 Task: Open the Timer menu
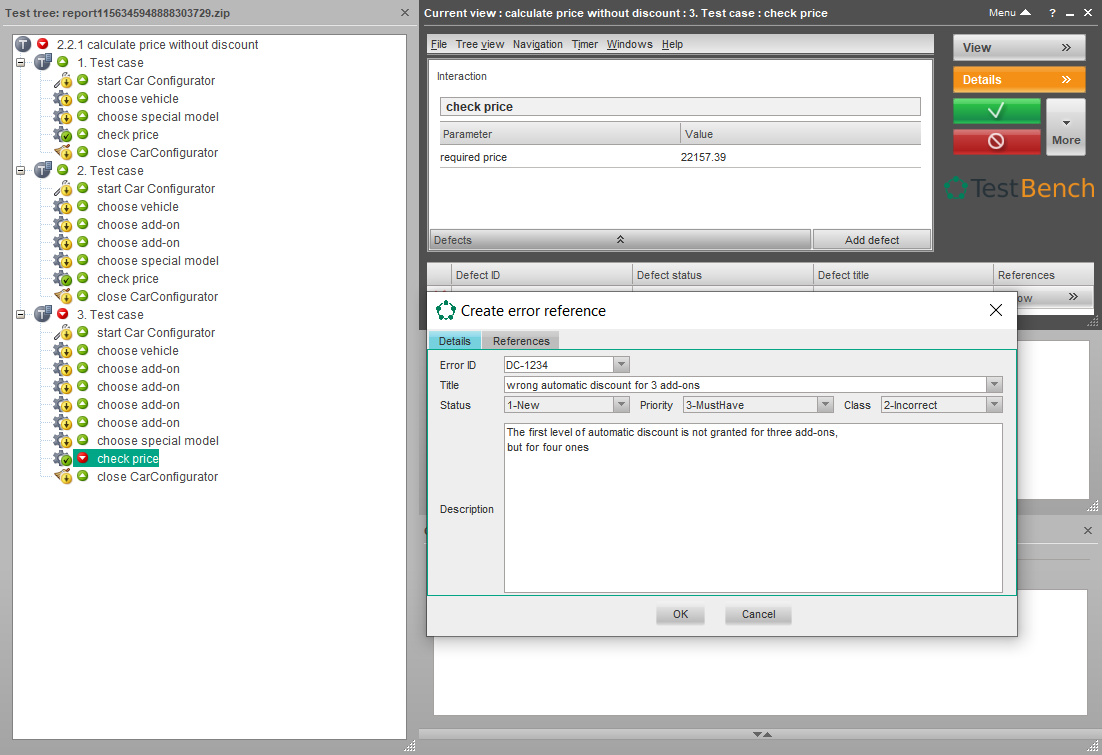(585, 44)
